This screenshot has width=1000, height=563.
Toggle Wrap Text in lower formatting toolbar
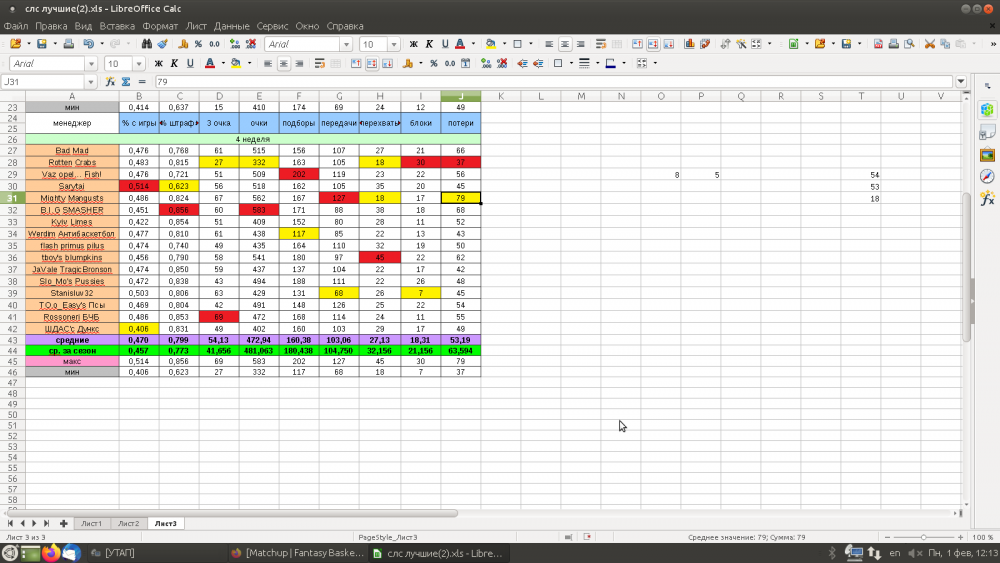(320, 63)
